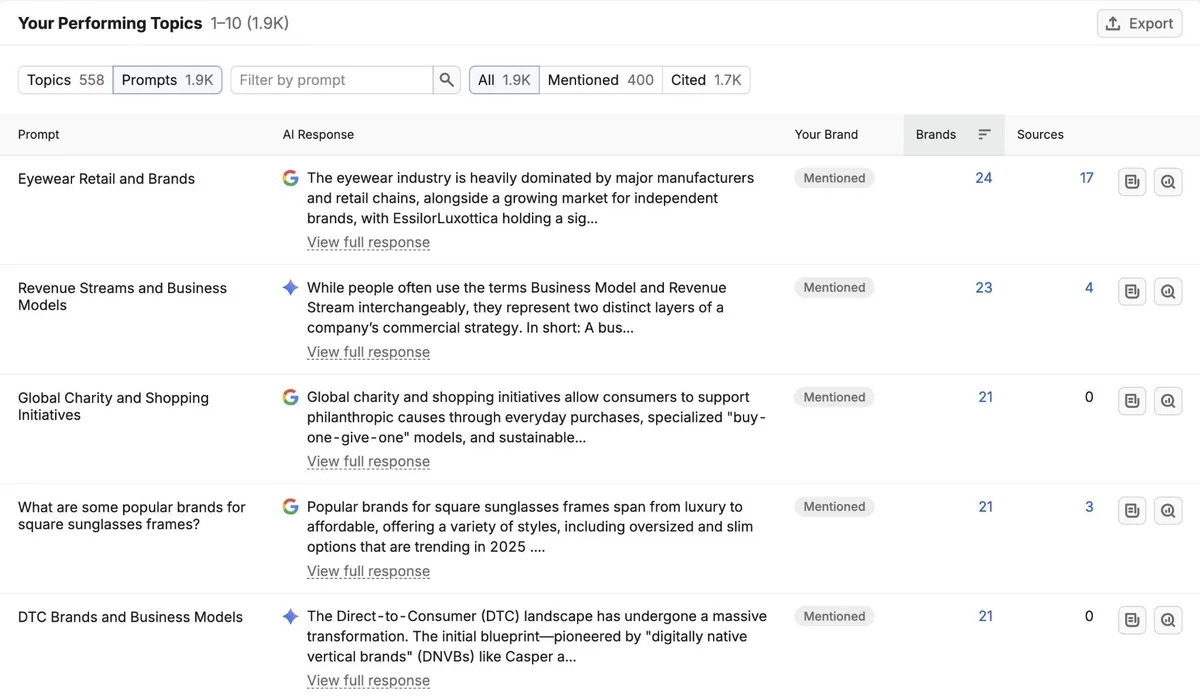
Task: Click the 'Your Performing Topics' heading
Action: [110, 23]
